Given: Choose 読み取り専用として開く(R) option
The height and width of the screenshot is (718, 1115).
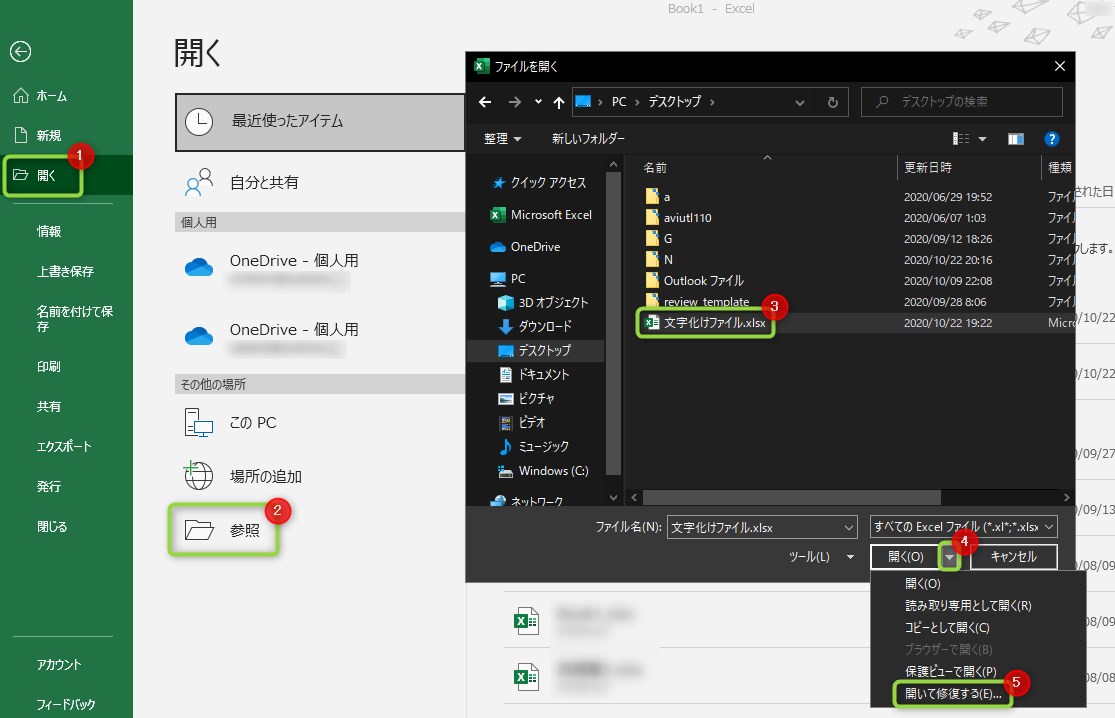Looking at the screenshot, I should 968,606.
